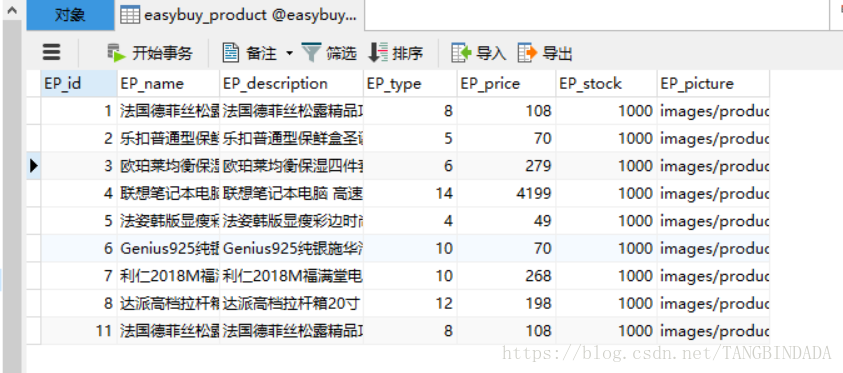Switch to the 对象 tab
This screenshot has height=373, width=843.
(70, 15)
